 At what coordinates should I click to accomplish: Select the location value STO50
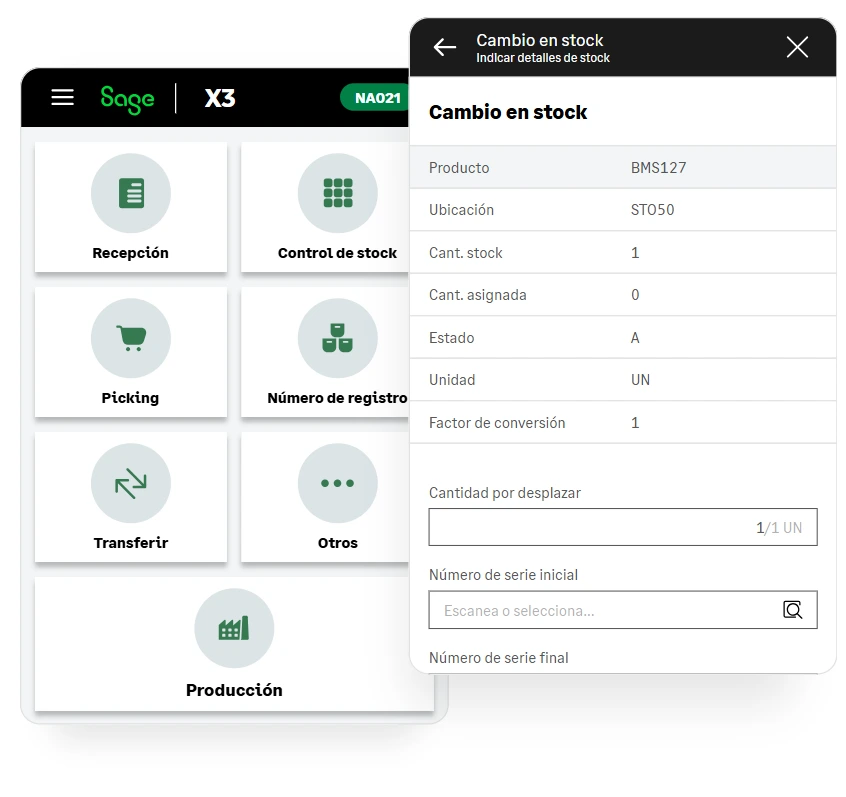652,210
